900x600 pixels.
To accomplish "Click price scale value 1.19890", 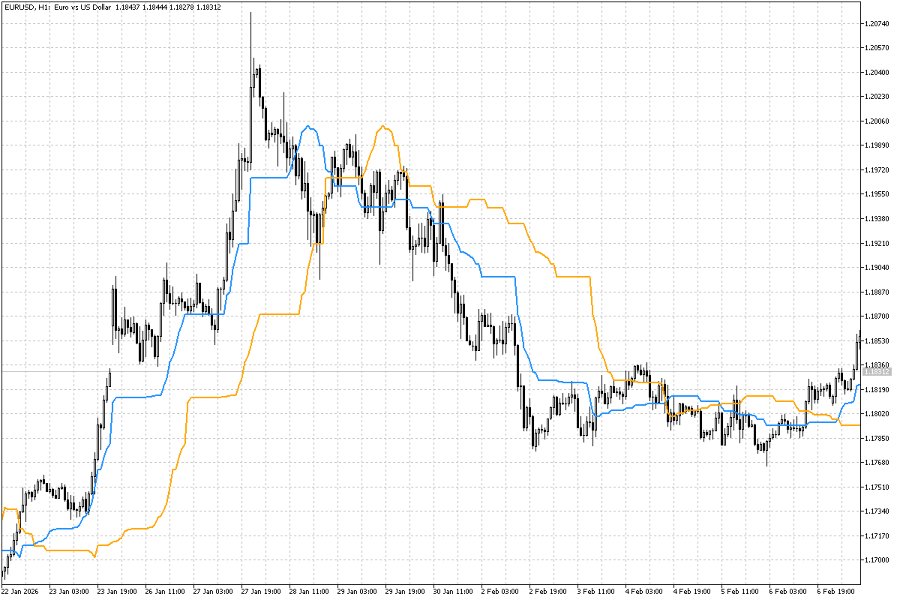I will pyautogui.click(x=876, y=145).
